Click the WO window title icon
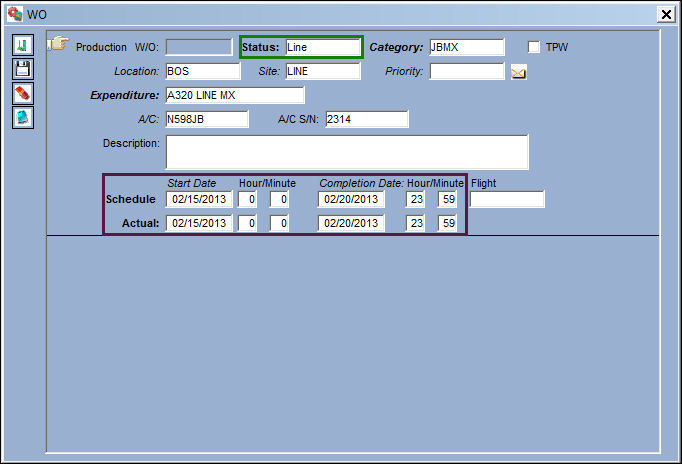The image size is (682, 464). tap(15, 14)
